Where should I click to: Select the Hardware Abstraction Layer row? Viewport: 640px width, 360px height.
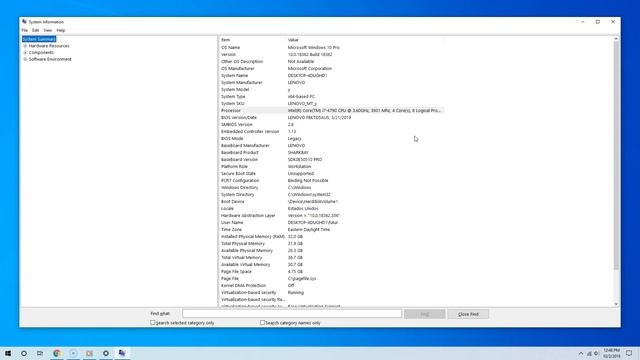[331, 216]
